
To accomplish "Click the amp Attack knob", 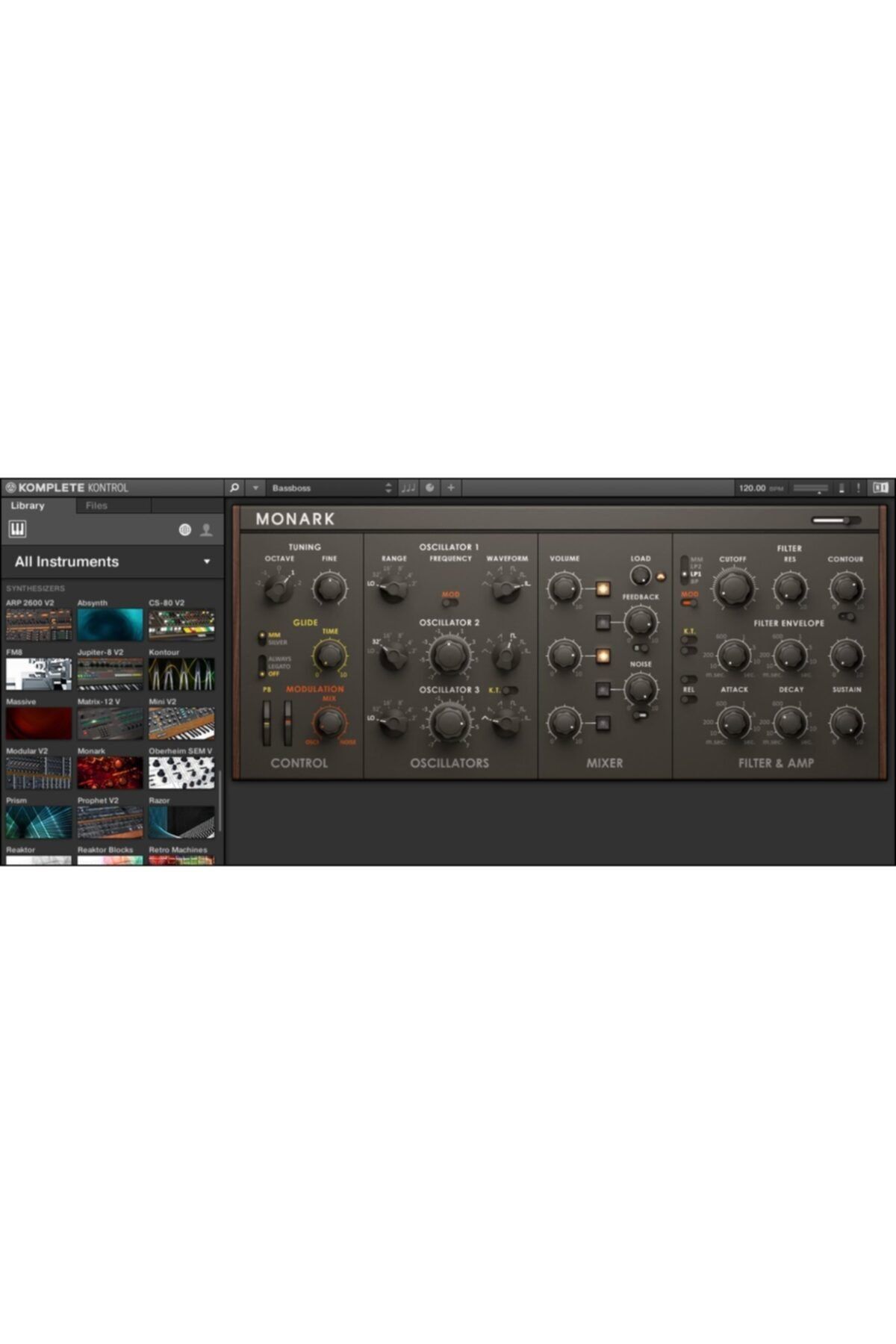I will [x=733, y=723].
